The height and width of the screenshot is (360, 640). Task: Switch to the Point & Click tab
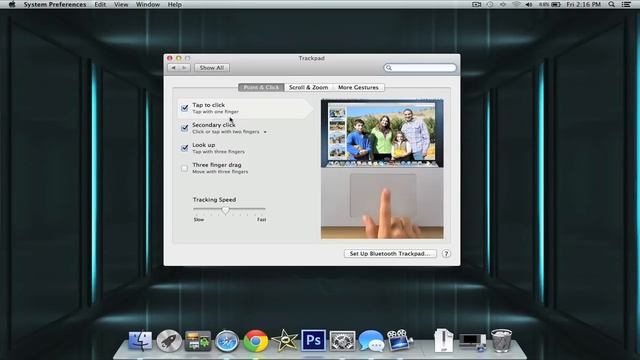pos(261,87)
